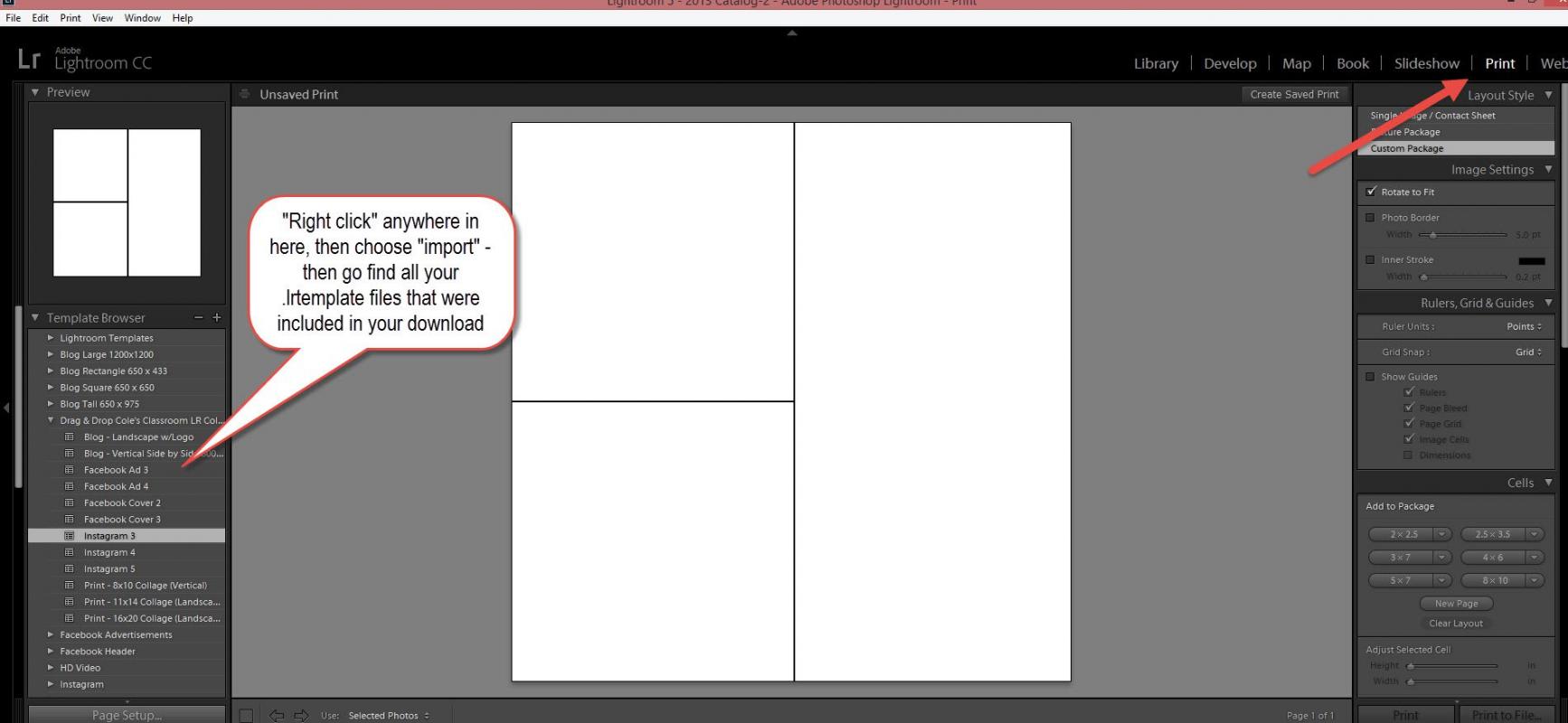Adjust the Inner Stroke width slider
This screenshot has height=723, width=1568.
(x=1423, y=277)
